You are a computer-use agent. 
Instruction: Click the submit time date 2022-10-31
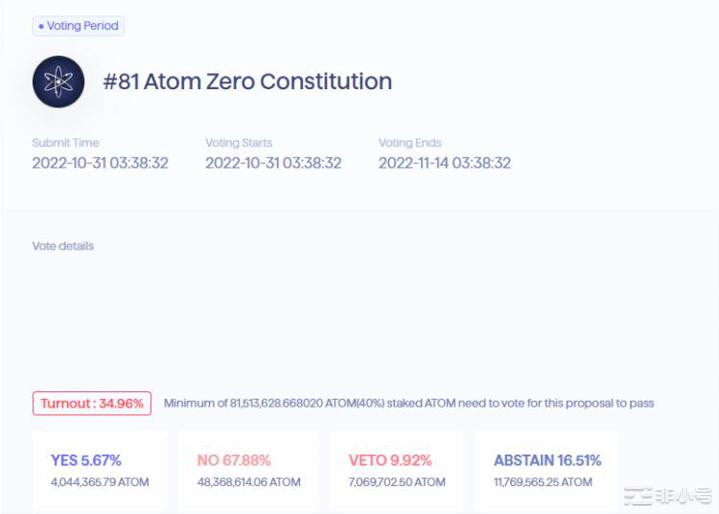(x=100, y=163)
